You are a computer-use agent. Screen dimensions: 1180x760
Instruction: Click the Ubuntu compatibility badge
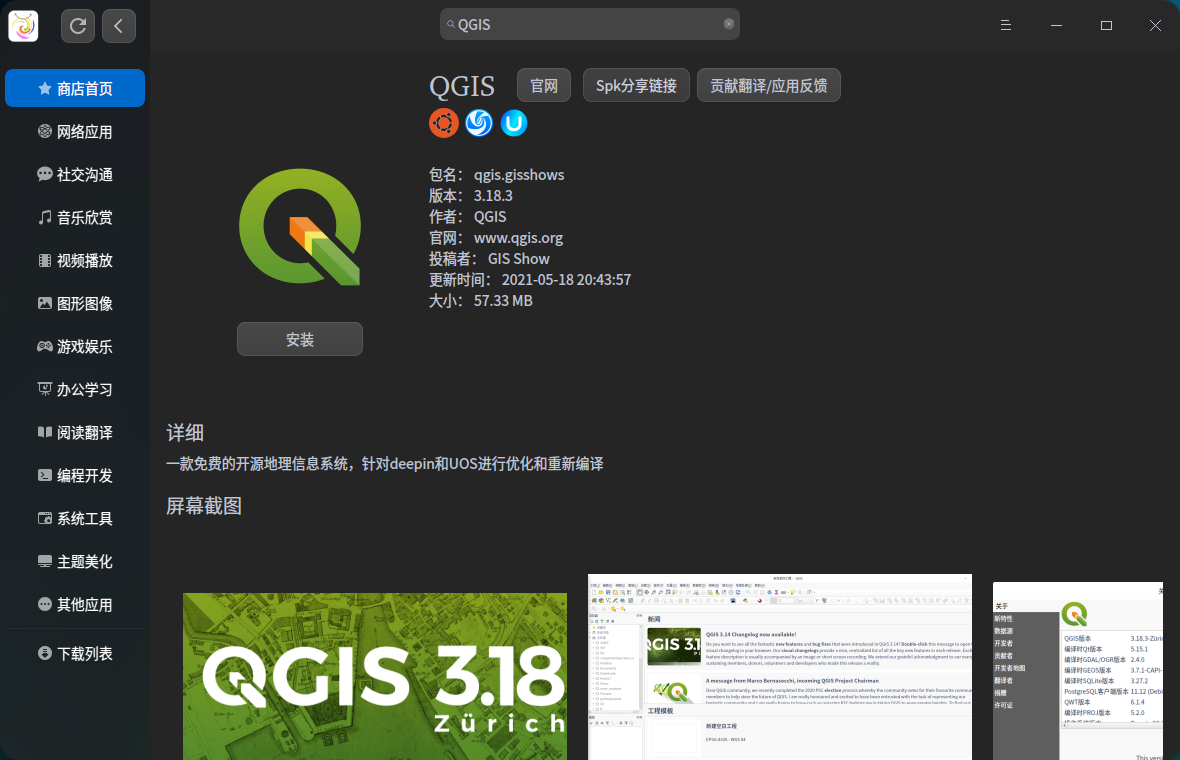point(444,123)
